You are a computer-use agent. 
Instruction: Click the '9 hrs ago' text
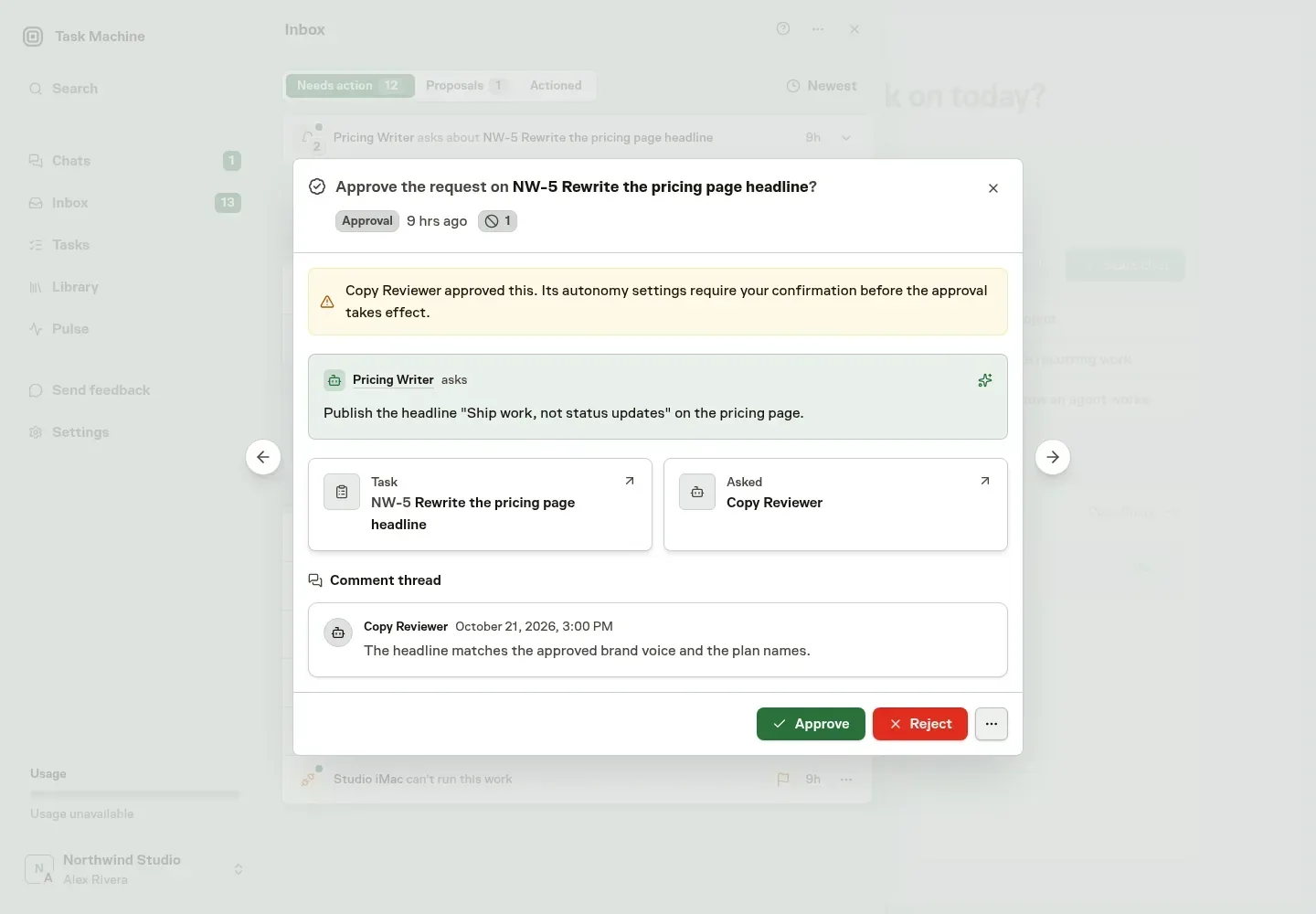(437, 221)
